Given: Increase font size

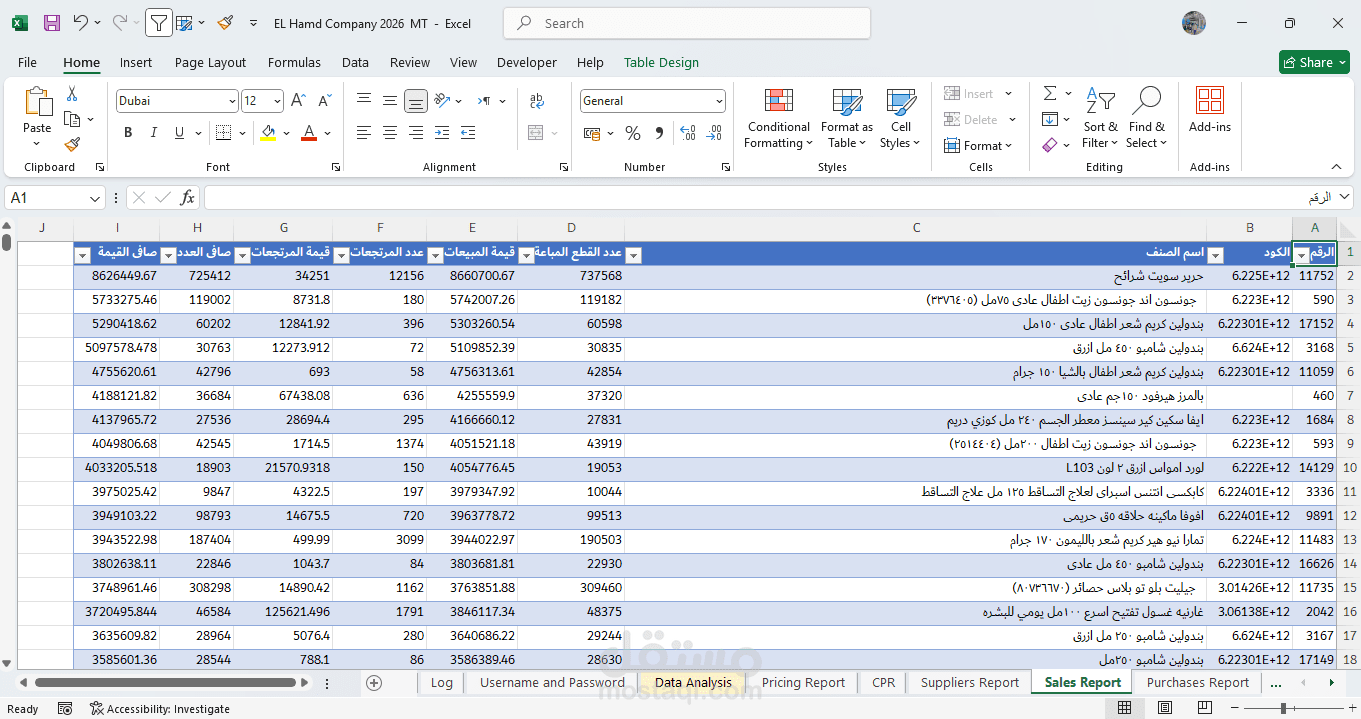Looking at the screenshot, I should (x=298, y=101).
